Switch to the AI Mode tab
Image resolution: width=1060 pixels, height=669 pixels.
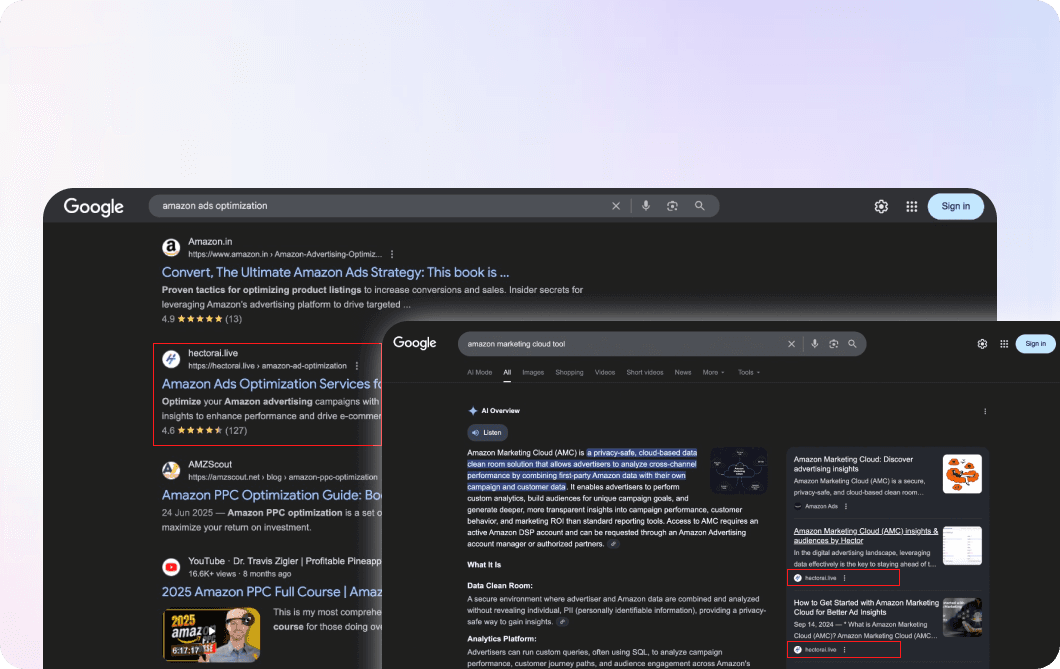tap(479, 372)
